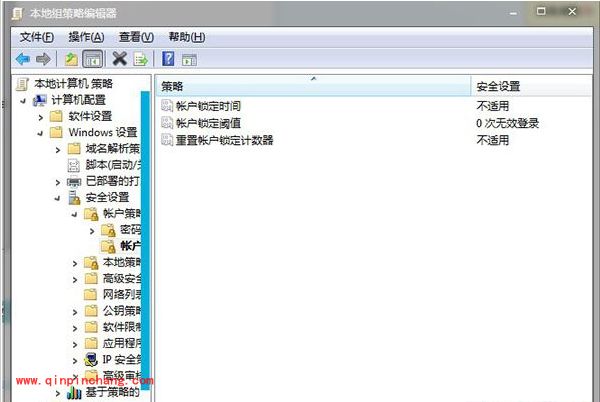Viewport: 600px width, 402px height.
Task: Click the 本地计算机 策略 root icon
Action: [x=22, y=84]
